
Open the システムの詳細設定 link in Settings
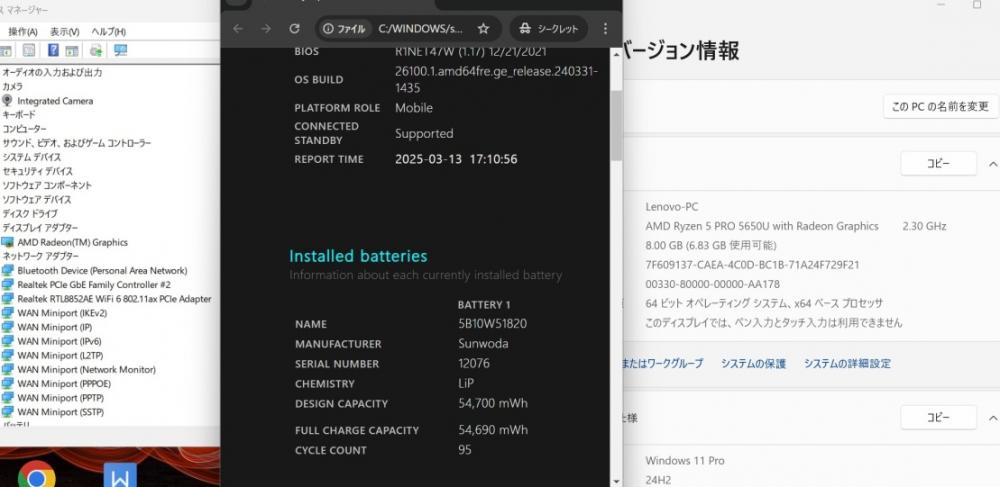(847, 363)
